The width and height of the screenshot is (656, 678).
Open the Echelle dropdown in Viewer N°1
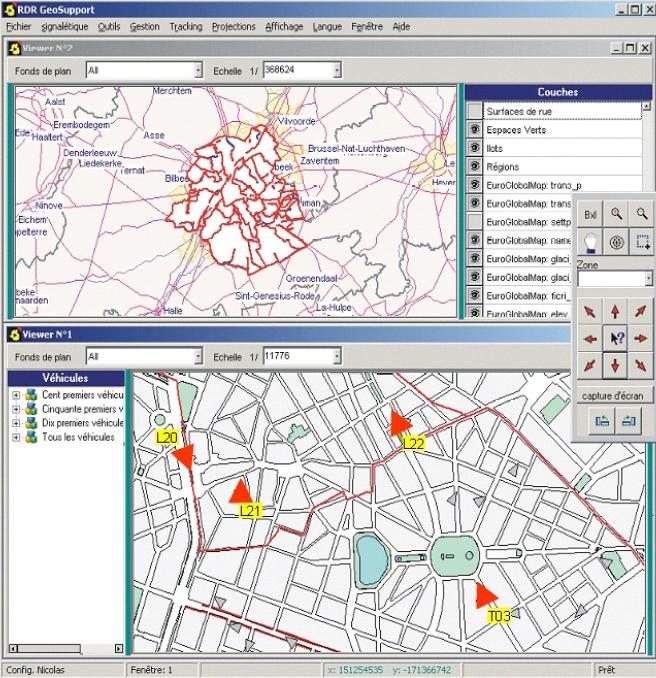(337, 356)
